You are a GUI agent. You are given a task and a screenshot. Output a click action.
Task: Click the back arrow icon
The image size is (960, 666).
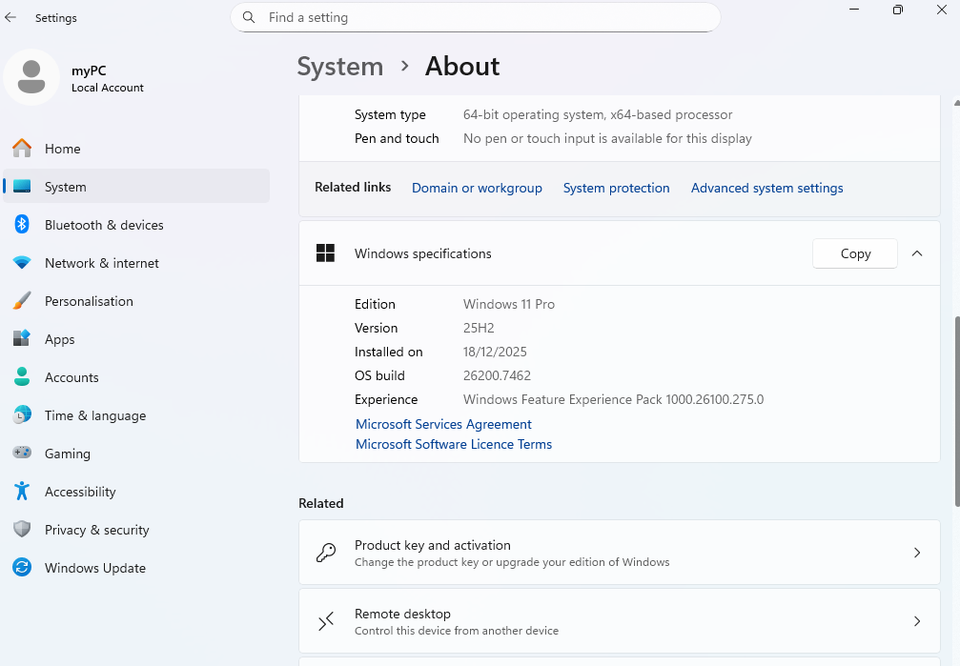(x=10, y=17)
